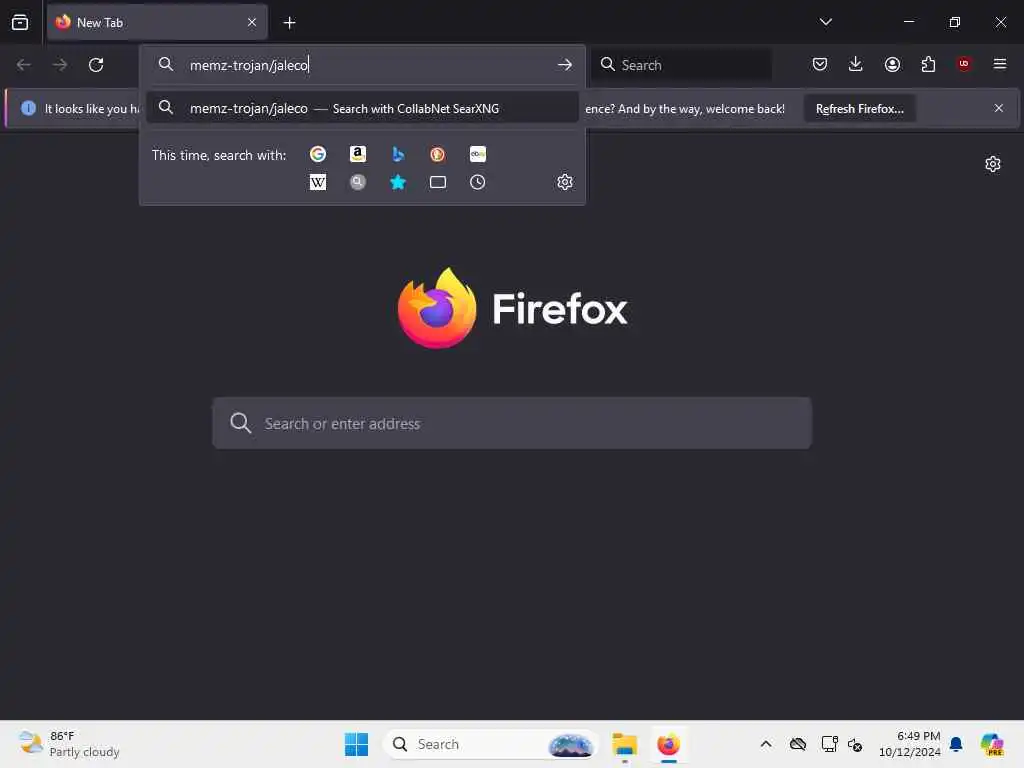Screen dimensions: 1024x768
Task: Open the notification bell in taskbar
Action: coord(956,744)
